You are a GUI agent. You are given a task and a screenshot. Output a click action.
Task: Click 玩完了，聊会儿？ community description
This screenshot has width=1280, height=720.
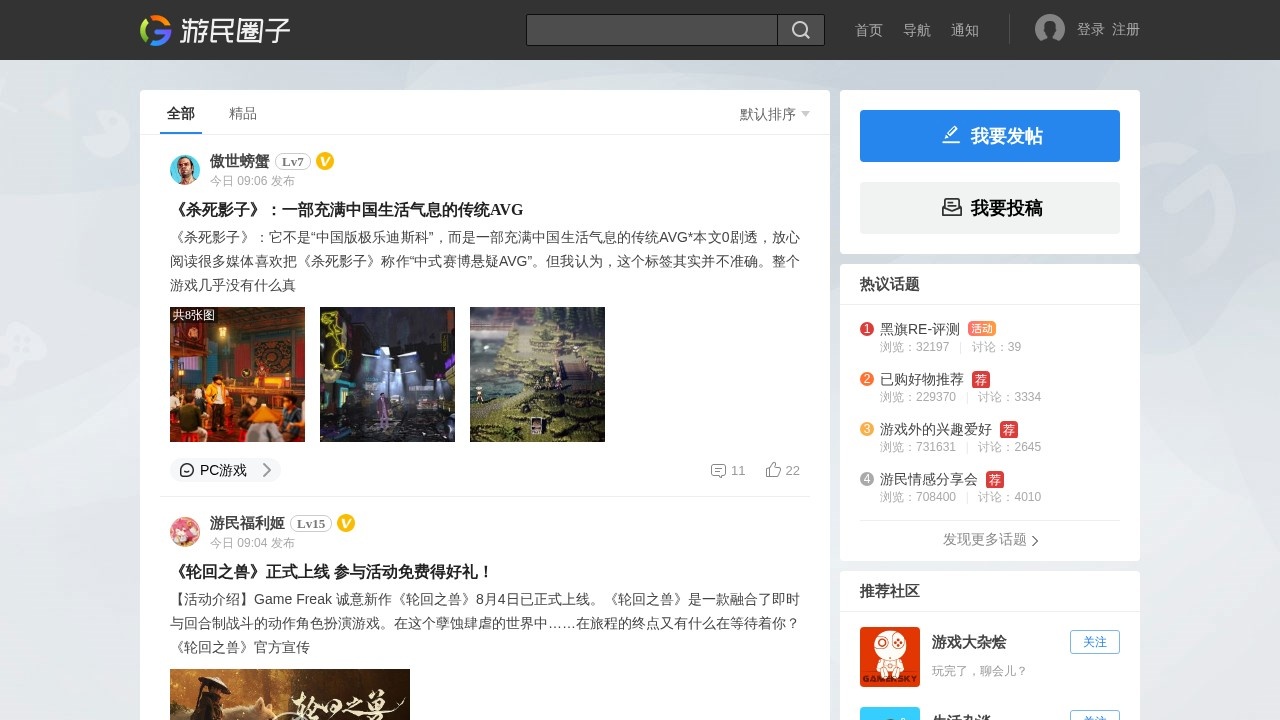[x=980, y=671]
